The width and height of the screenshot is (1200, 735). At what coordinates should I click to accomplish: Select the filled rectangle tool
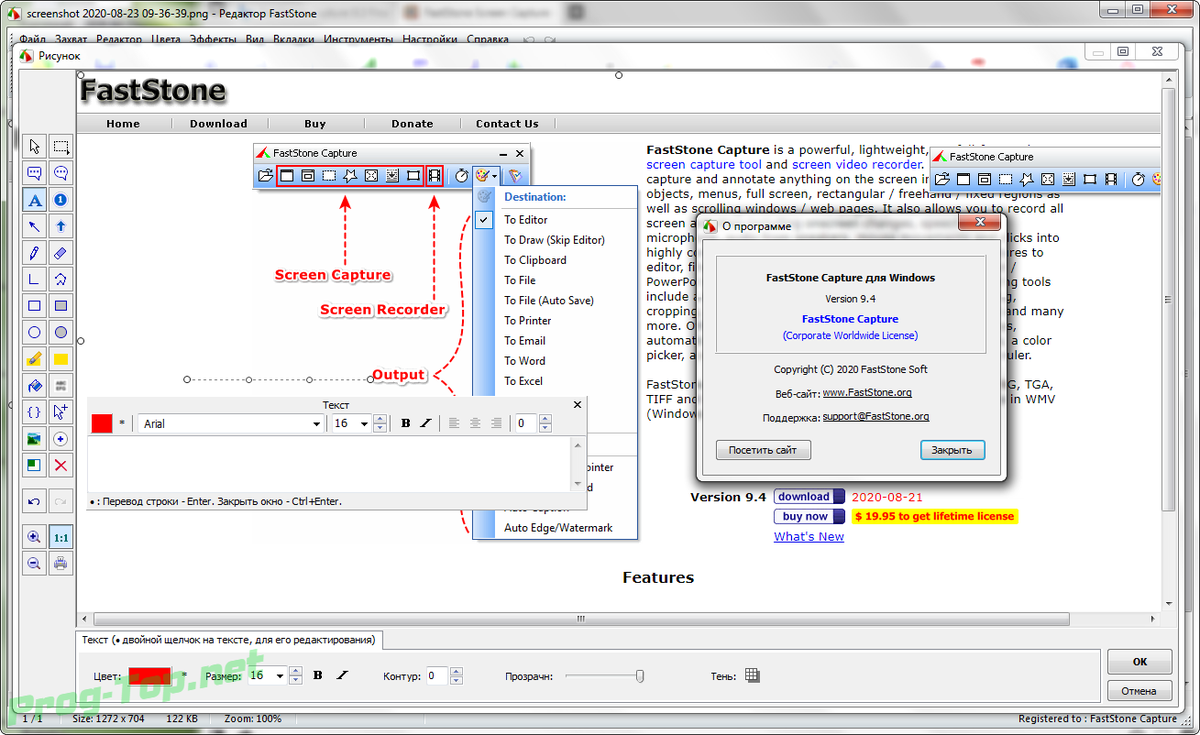pyautogui.click(x=61, y=306)
